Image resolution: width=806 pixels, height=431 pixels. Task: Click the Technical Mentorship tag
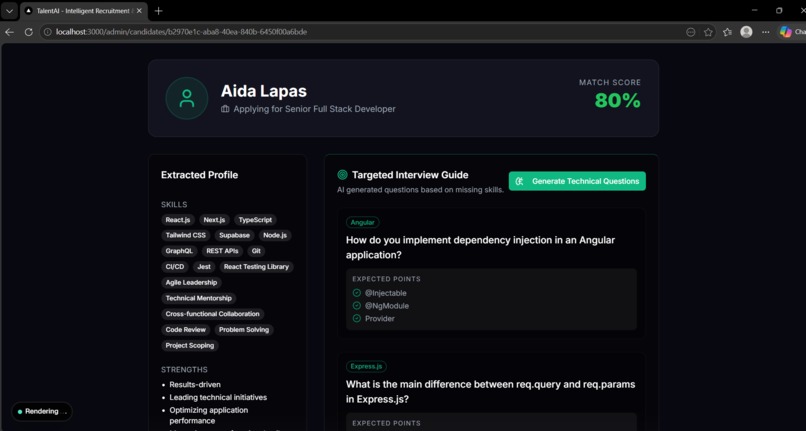(198, 298)
